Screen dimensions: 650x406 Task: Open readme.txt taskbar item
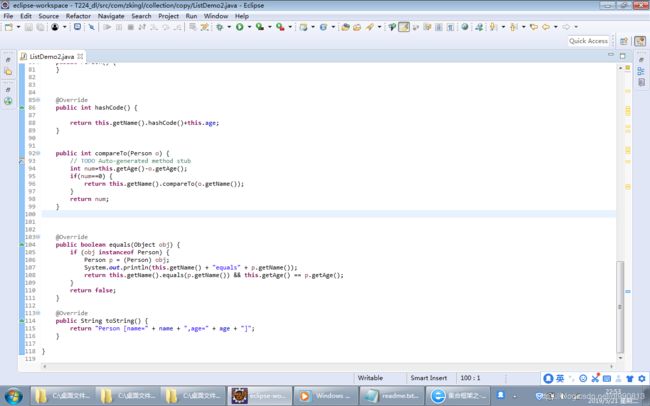click(x=392, y=396)
